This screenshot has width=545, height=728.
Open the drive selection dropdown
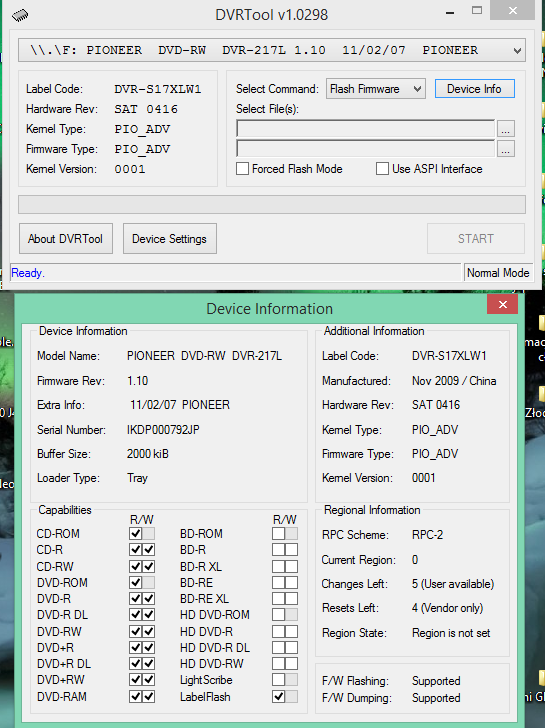tap(272, 51)
